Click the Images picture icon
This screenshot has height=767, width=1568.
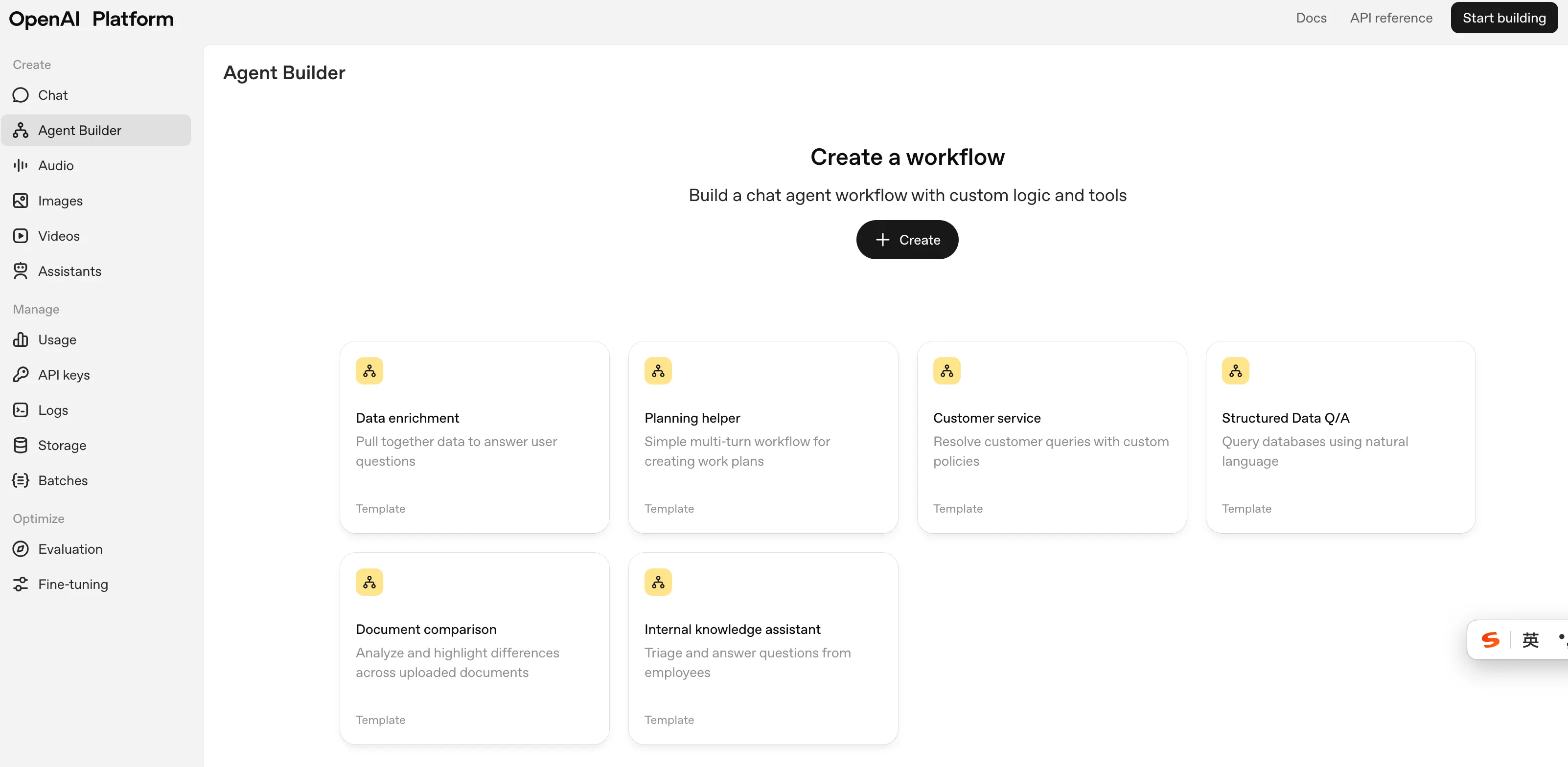coord(21,201)
